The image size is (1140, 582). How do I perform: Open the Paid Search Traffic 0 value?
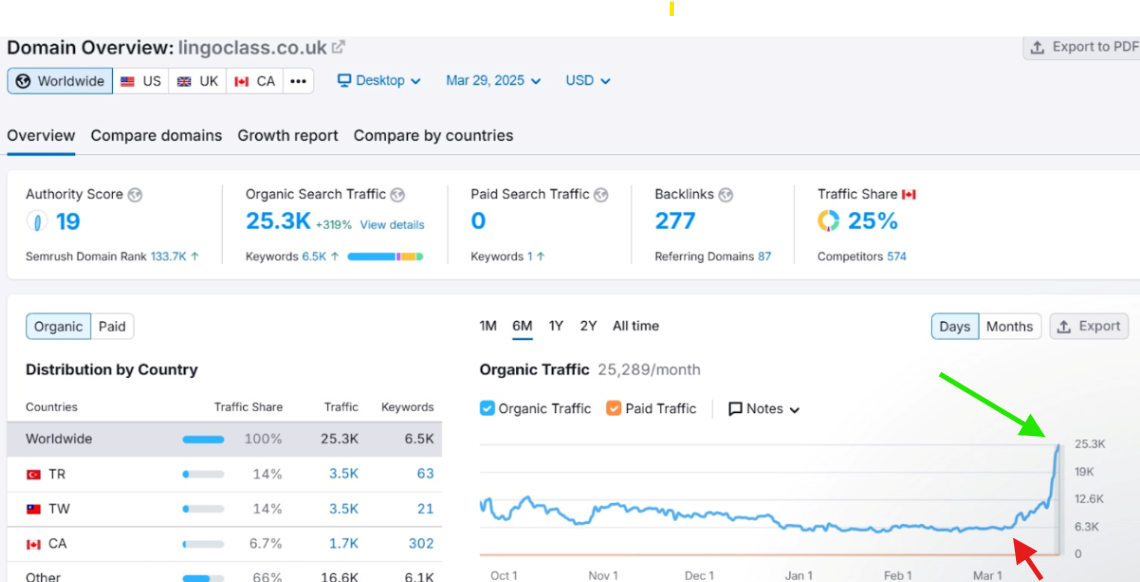(x=478, y=221)
